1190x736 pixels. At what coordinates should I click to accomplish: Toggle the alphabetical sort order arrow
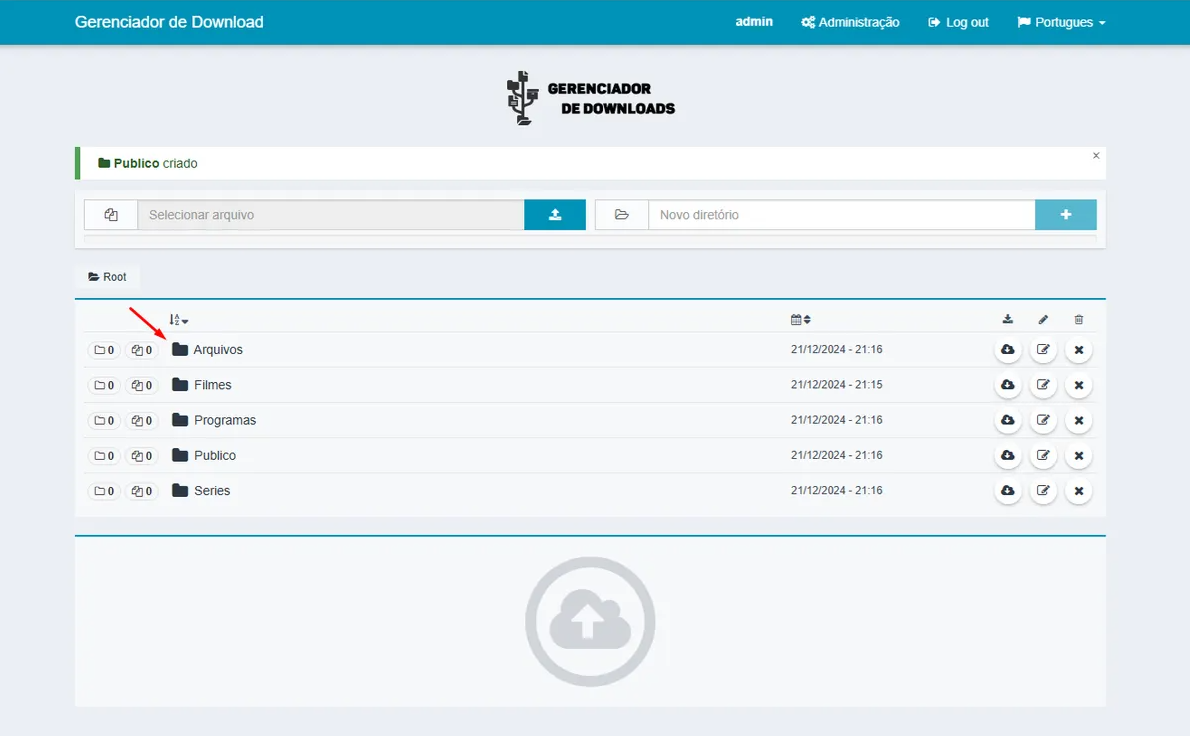[184, 319]
